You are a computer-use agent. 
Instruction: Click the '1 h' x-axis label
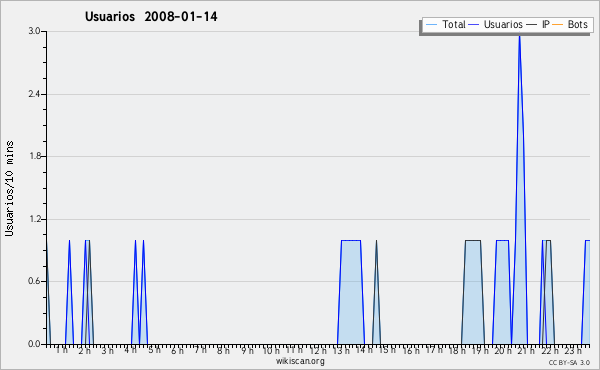(x=62, y=350)
